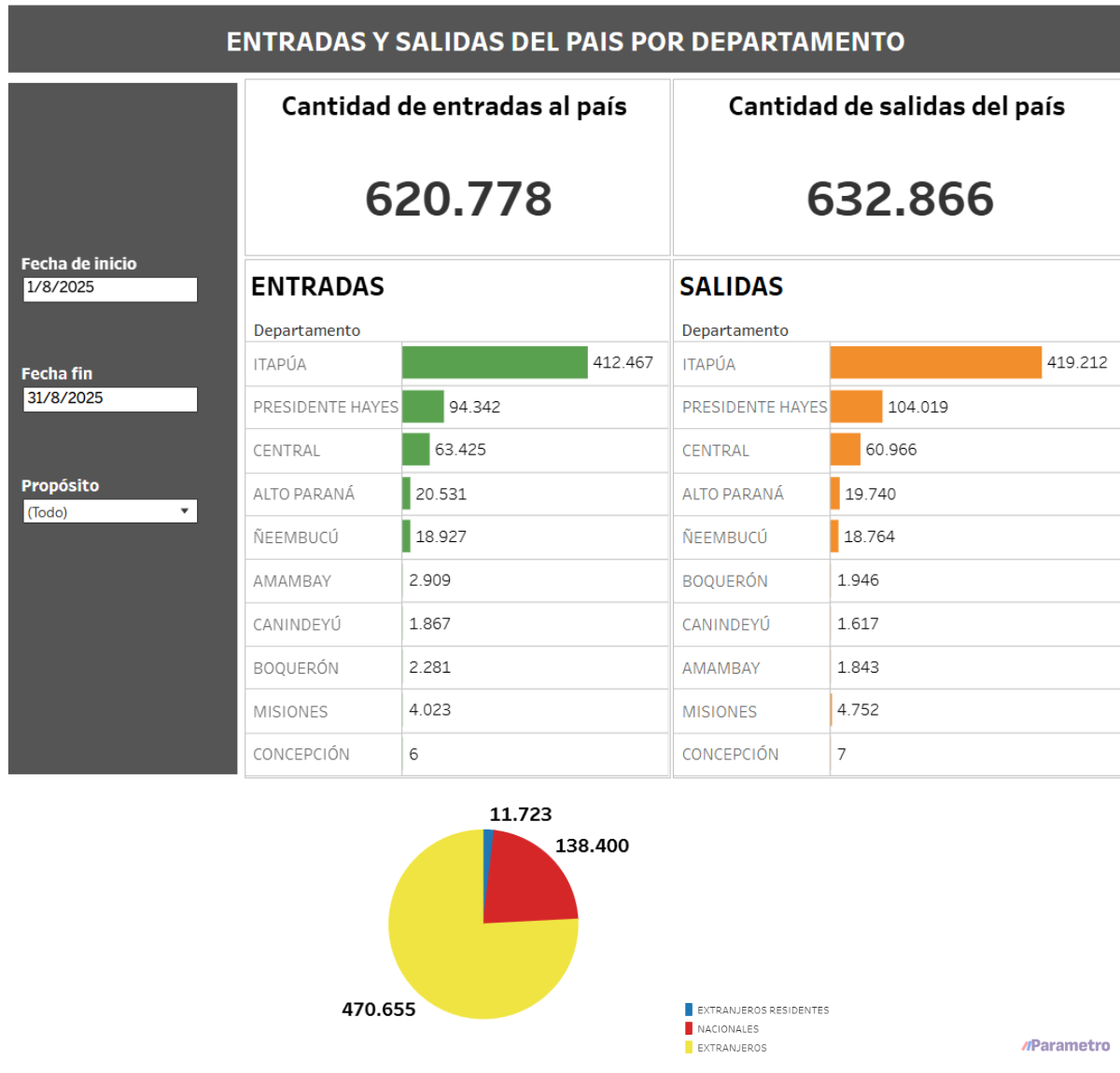This screenshot has width=1120, height=1073.
Task: Click the green CENTRAL entradas bar
Action: [416, 450]
